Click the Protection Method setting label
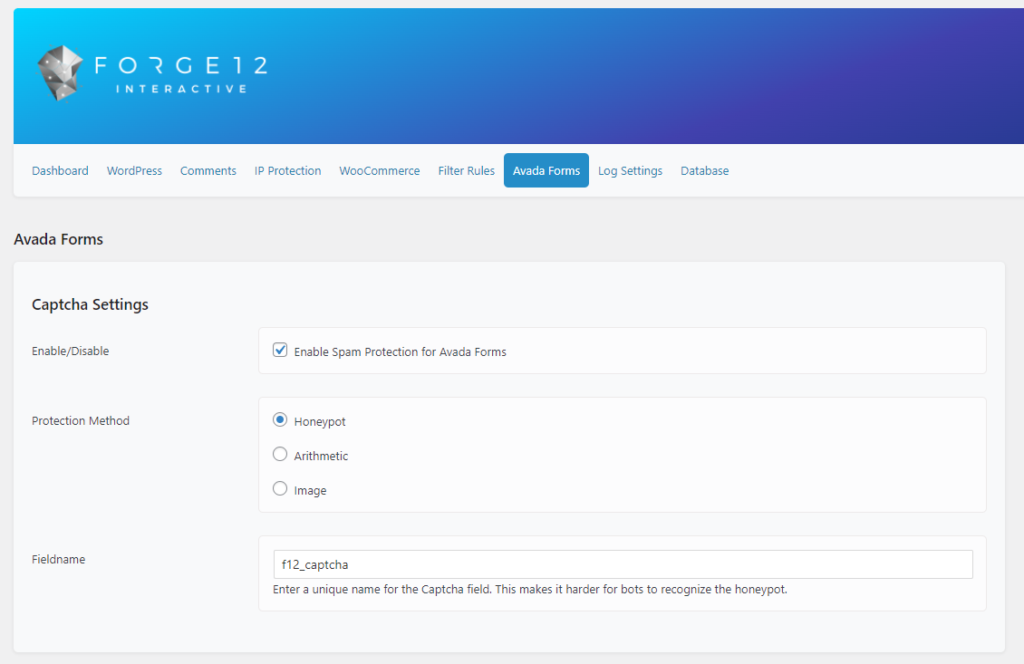 (81, 420)
